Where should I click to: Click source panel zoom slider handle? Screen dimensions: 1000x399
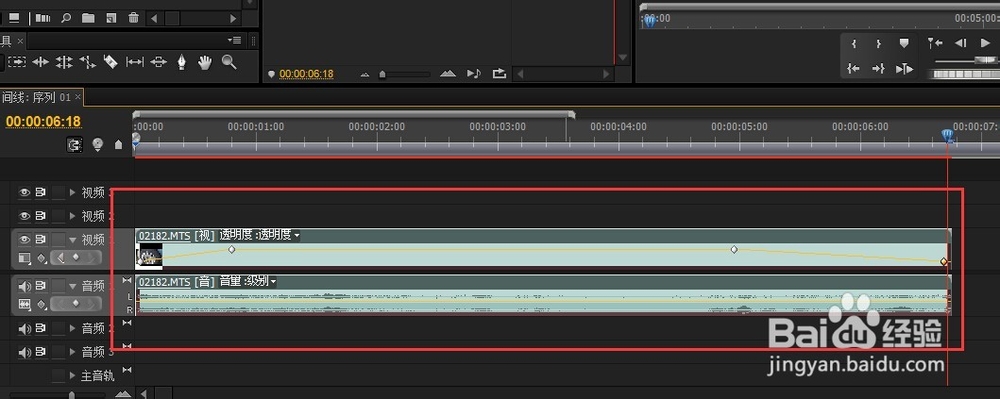(382, 75)
